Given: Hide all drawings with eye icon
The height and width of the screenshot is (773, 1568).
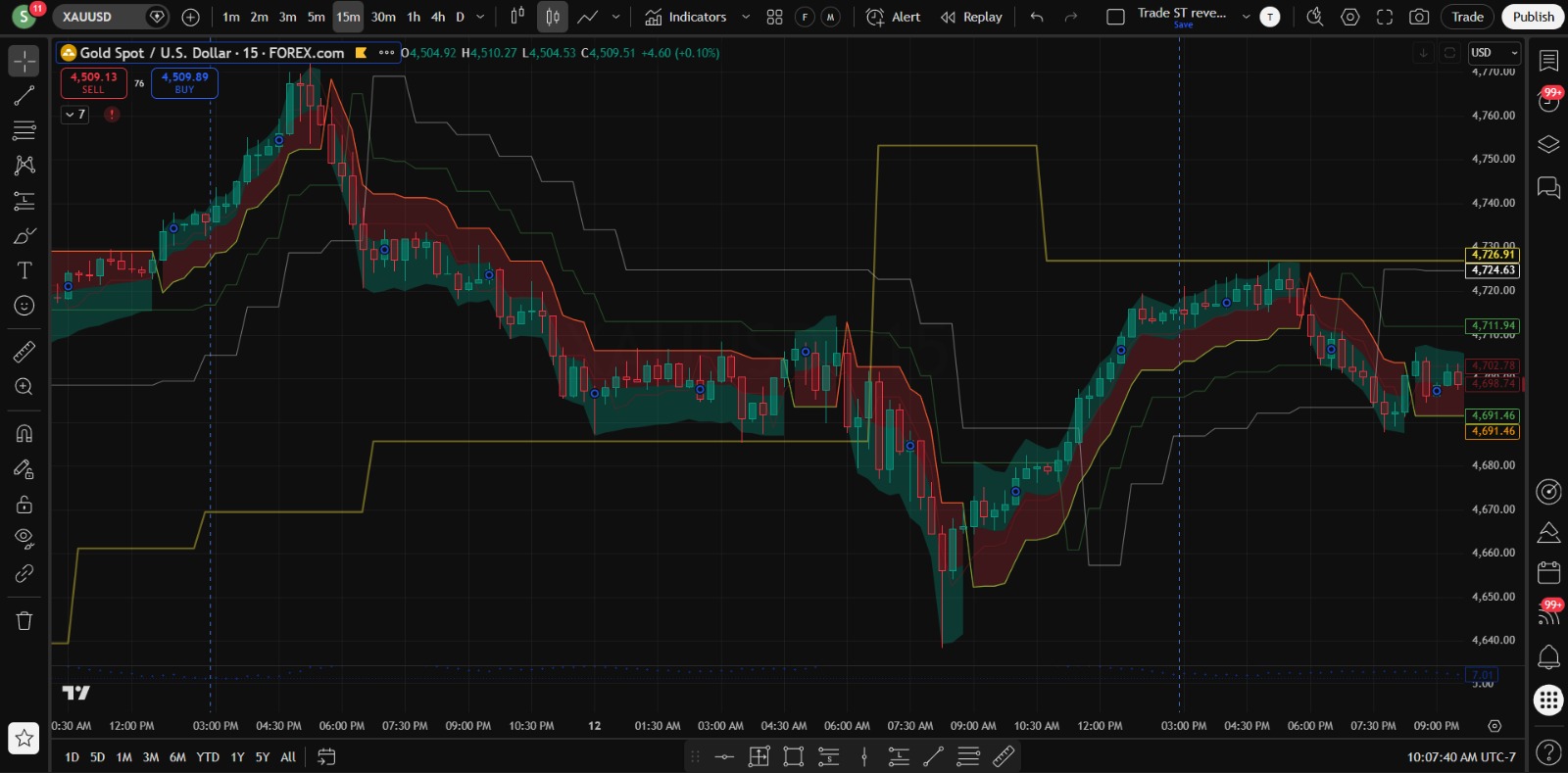Looking at the screenshot, I should pyautogui.click(x=24, y=538).
